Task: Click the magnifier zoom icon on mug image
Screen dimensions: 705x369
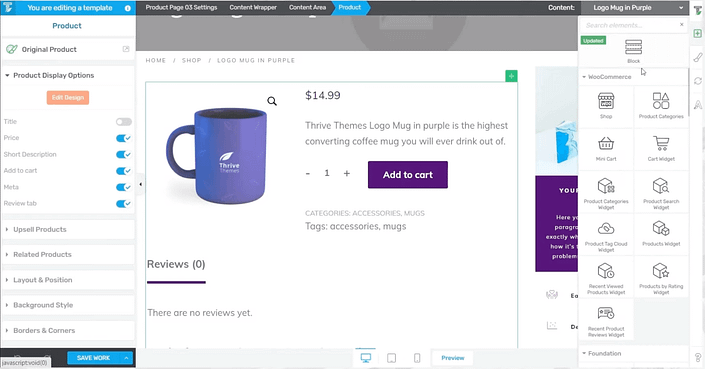Action: pos(272,101)
